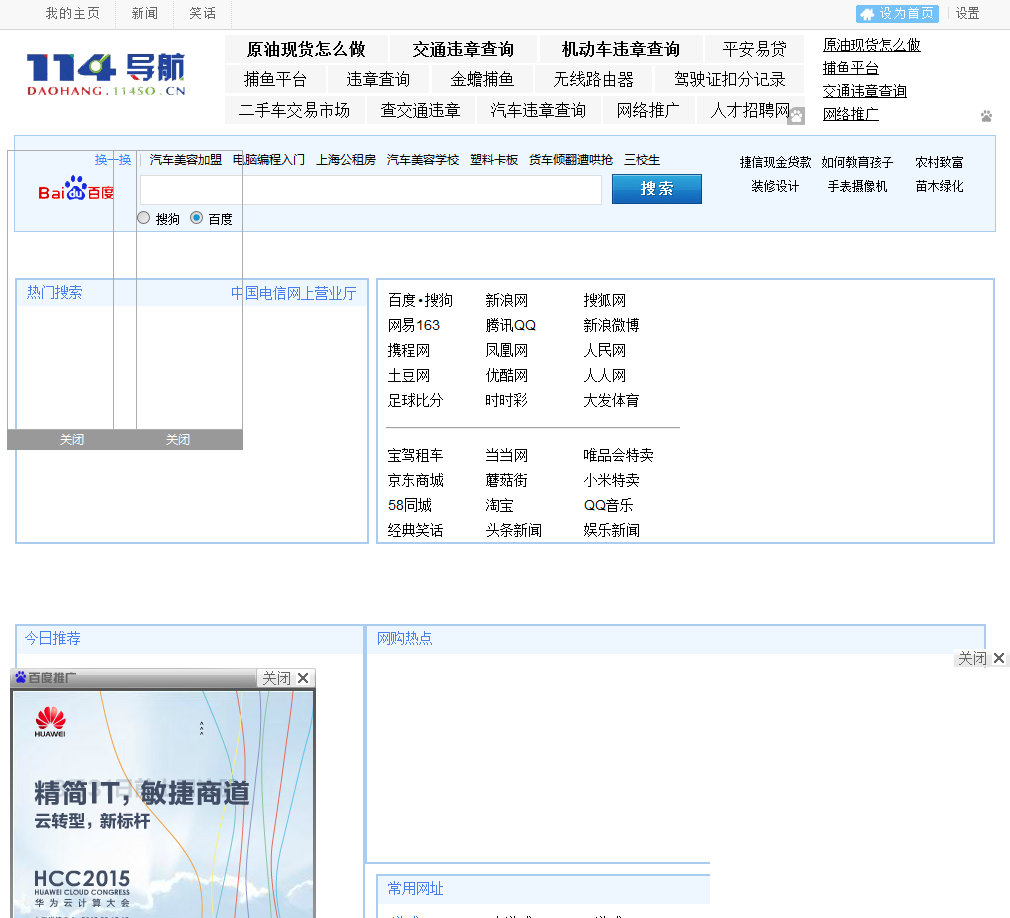Open the bold 交通违章查询 header link
1010x918 pixels.
click(463, 50)
